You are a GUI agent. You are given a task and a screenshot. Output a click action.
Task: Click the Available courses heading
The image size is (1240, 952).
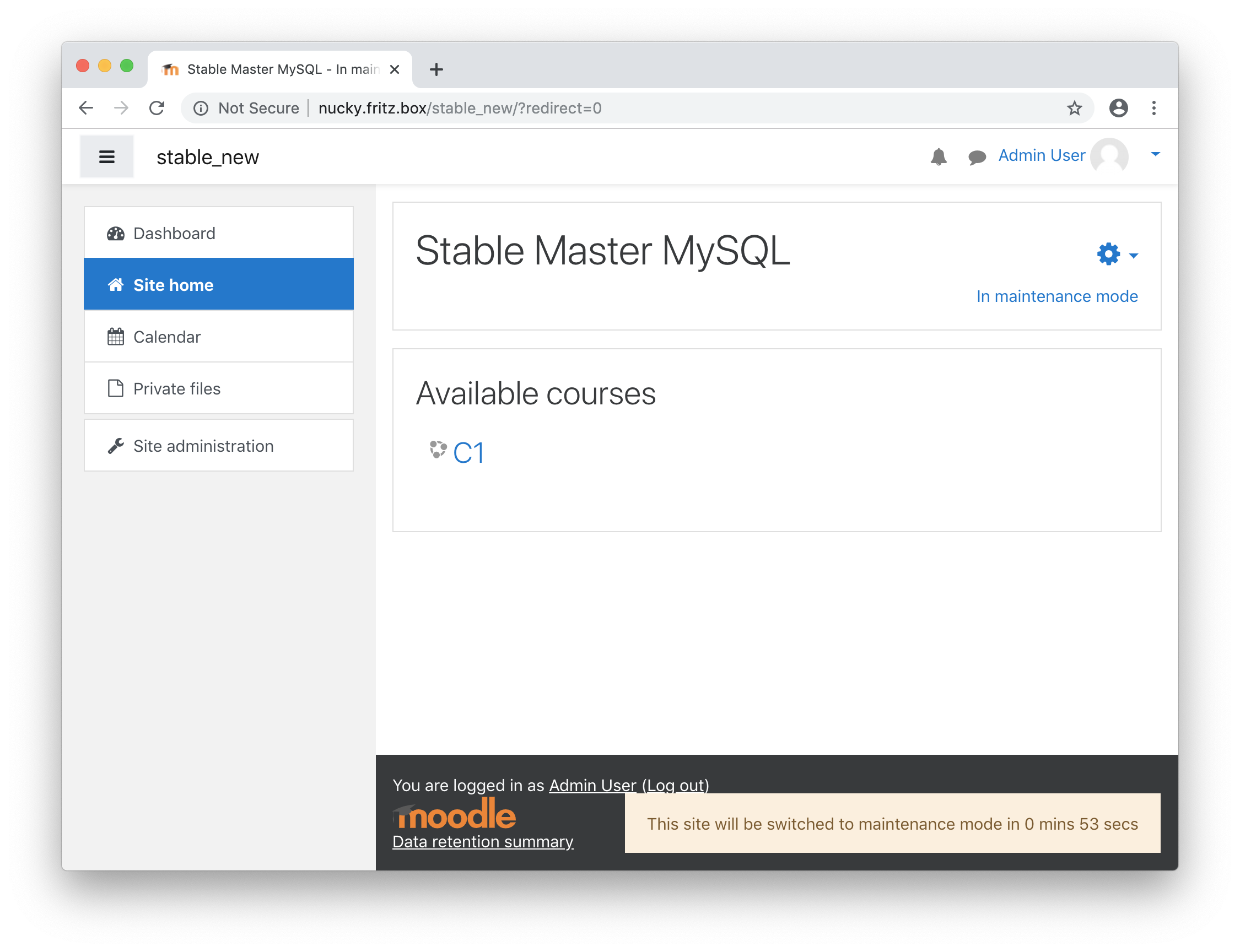[536, 393]
